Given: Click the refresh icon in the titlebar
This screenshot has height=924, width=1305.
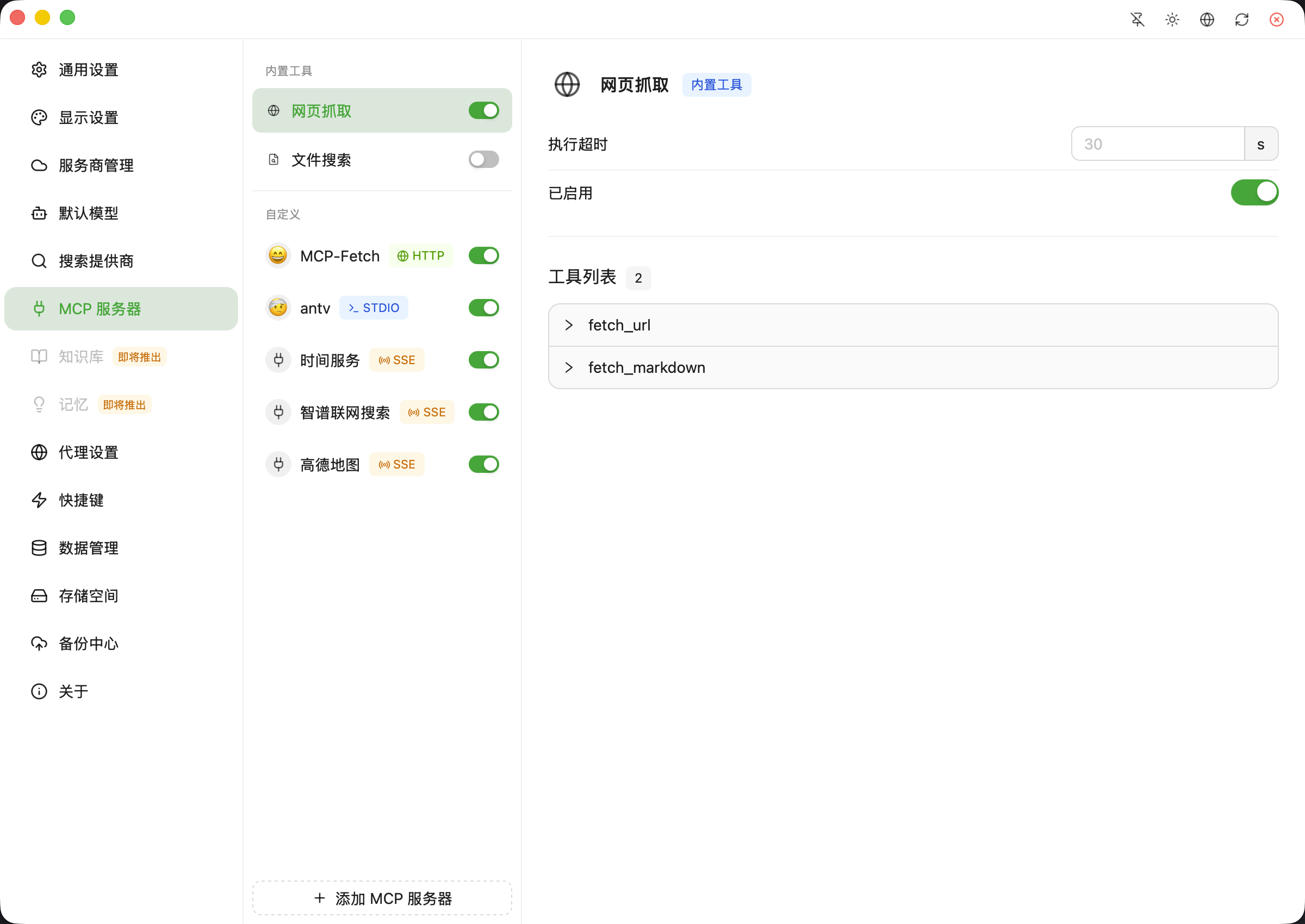Looking at the screenshot, I should 1242,20.
